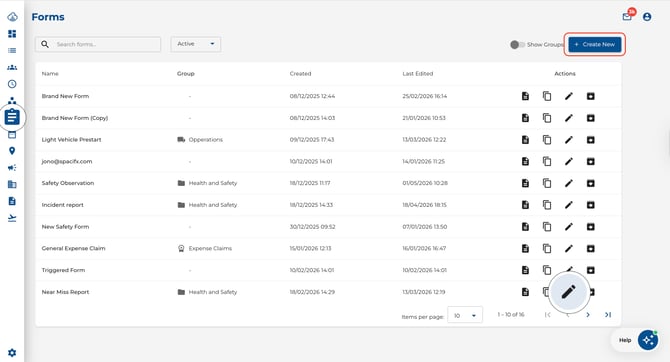
Task: Select the Safety Observation form name
Action: point(68,183)
